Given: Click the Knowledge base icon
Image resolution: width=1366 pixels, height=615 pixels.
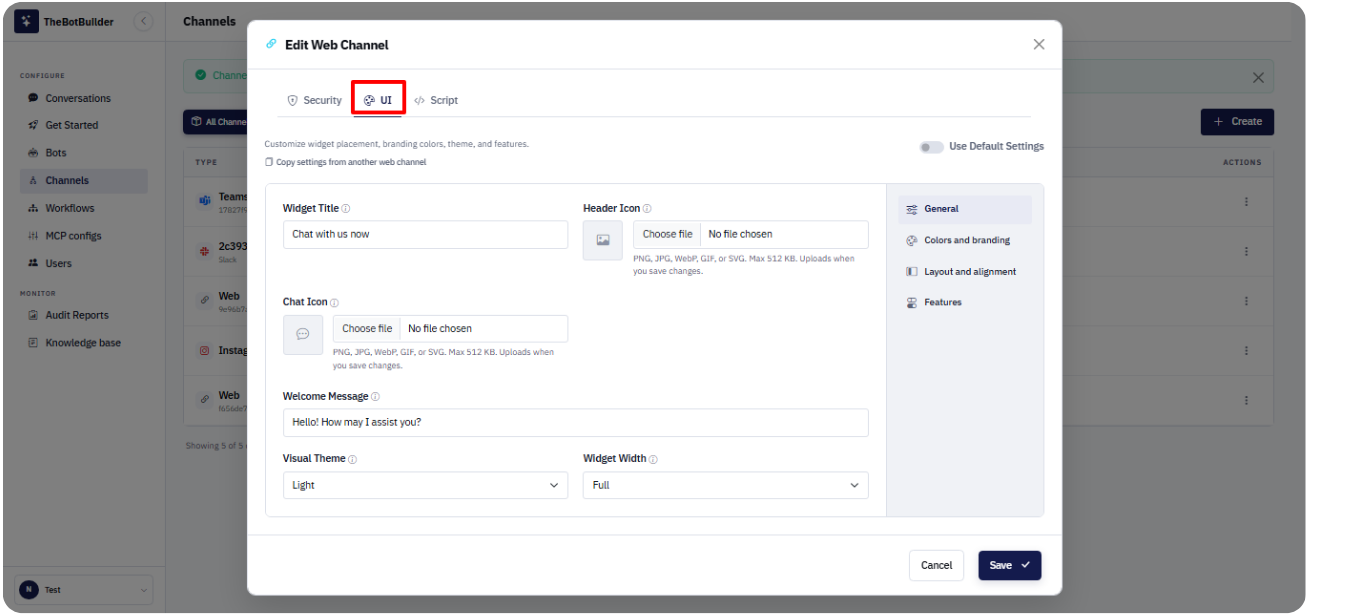Looking at the screenshot, I should click(33, 342).
